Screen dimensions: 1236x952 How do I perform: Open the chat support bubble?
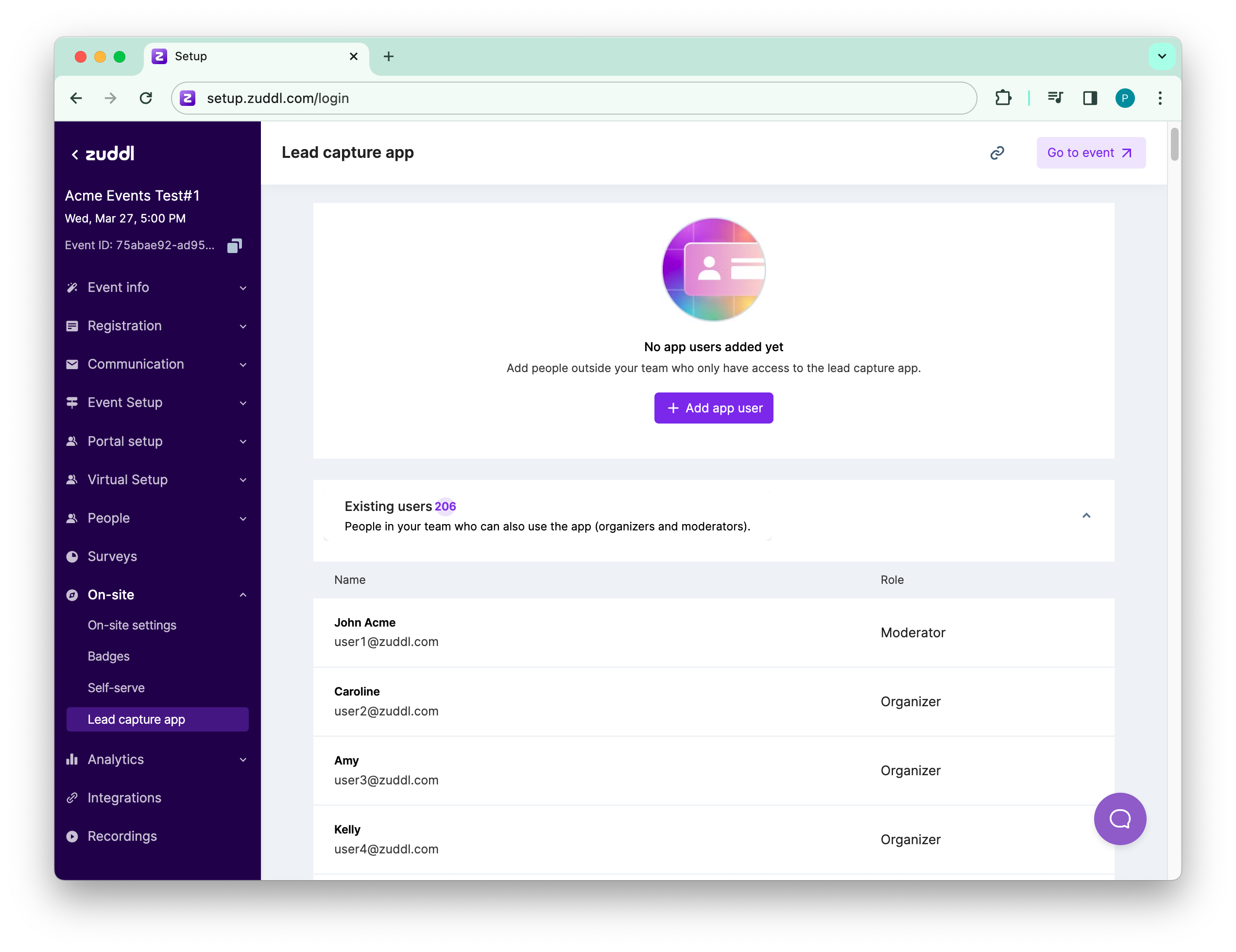[1119, 818]
